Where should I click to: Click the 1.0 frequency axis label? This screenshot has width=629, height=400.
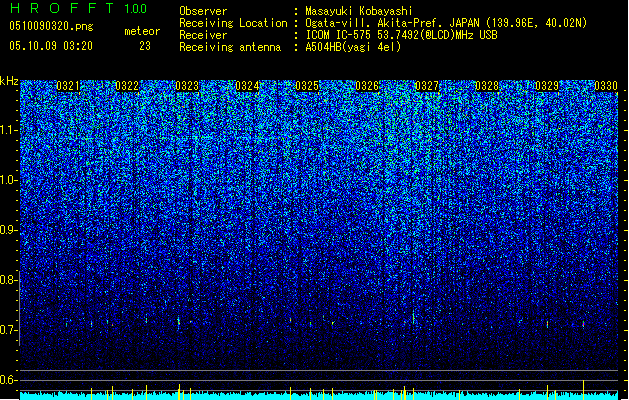pyautogui.click(x=9, y=180)
